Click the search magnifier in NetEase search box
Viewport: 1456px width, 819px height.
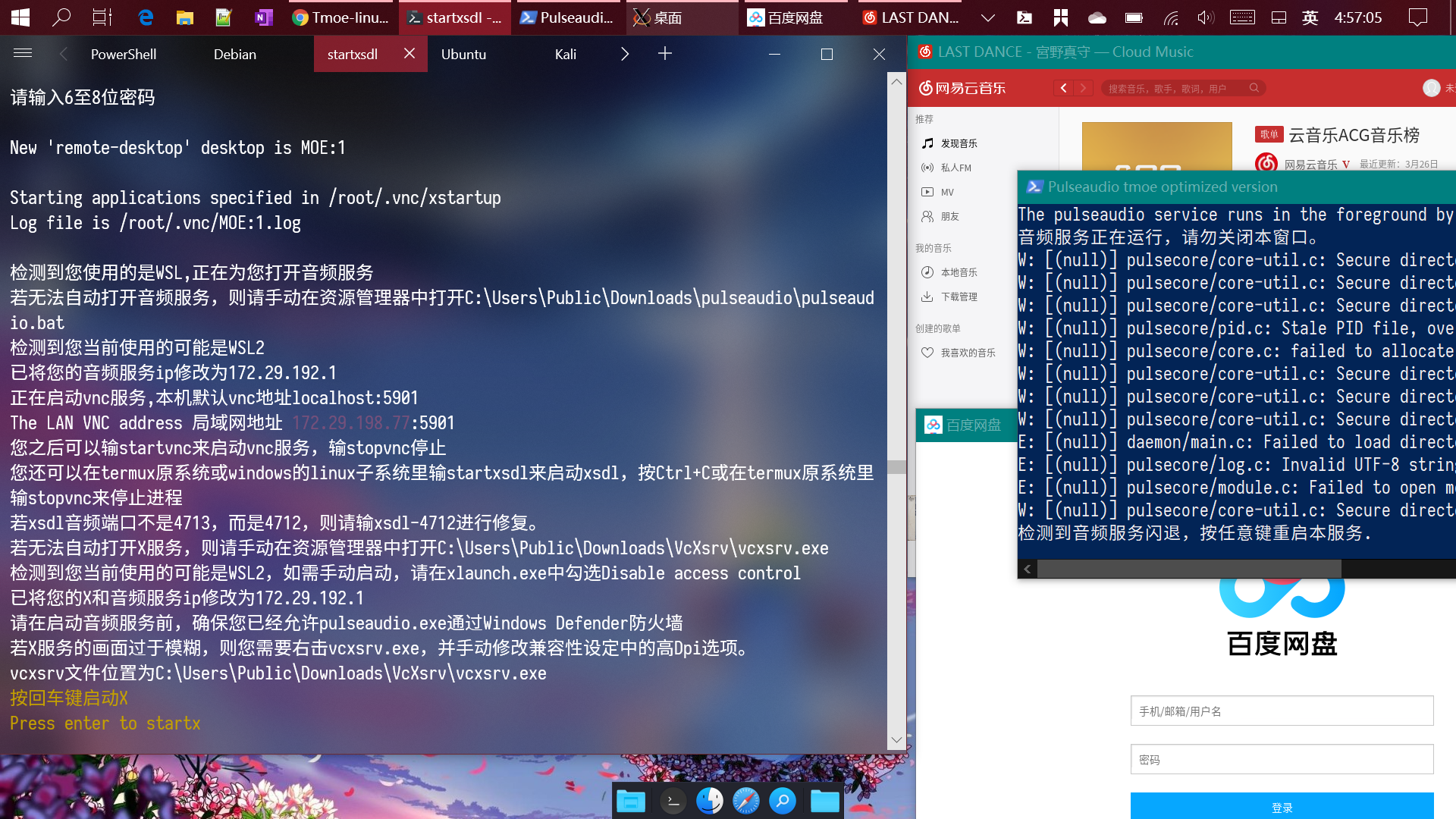click(1254, 88)
